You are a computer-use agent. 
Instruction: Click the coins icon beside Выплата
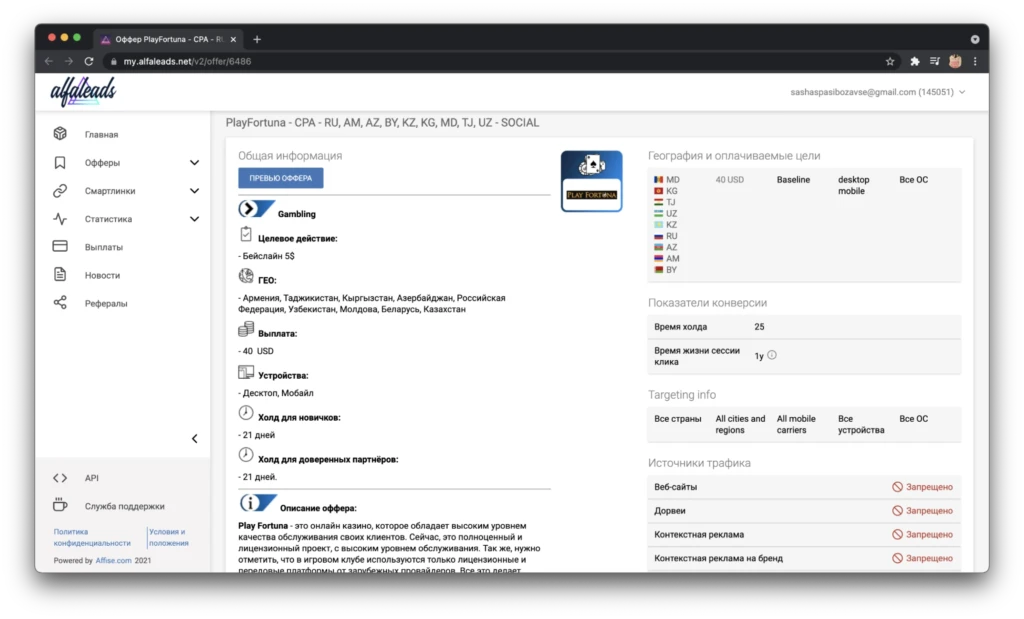pyautogui.click(x=246, y=329)
